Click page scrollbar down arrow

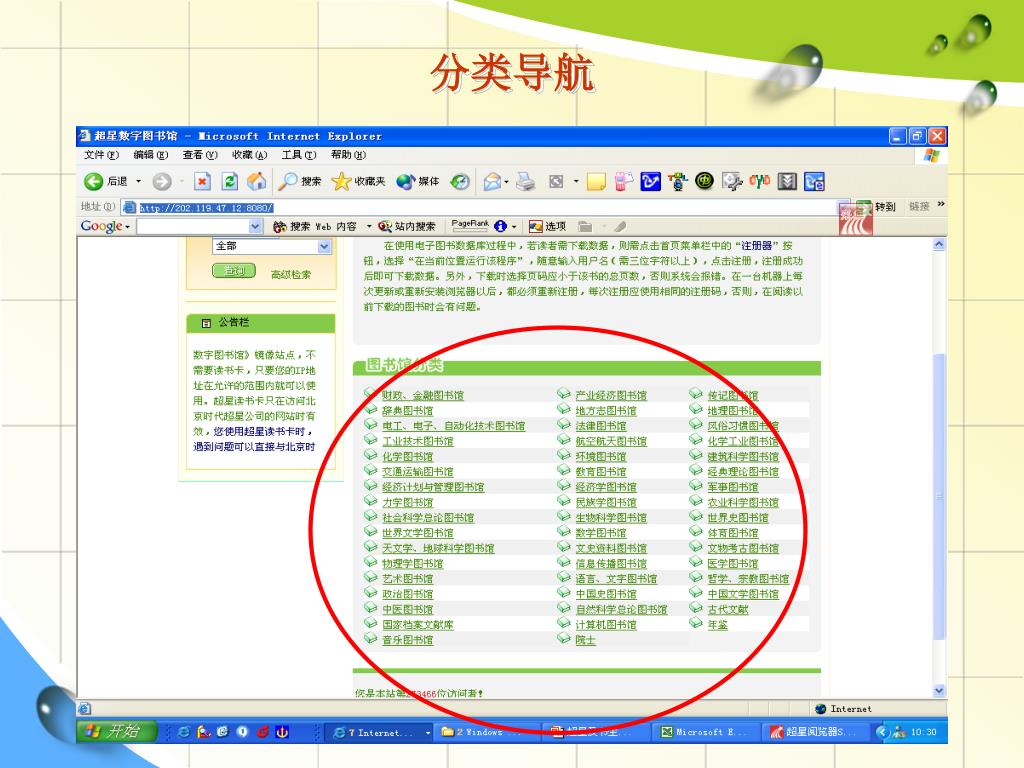tap(939, 690)
